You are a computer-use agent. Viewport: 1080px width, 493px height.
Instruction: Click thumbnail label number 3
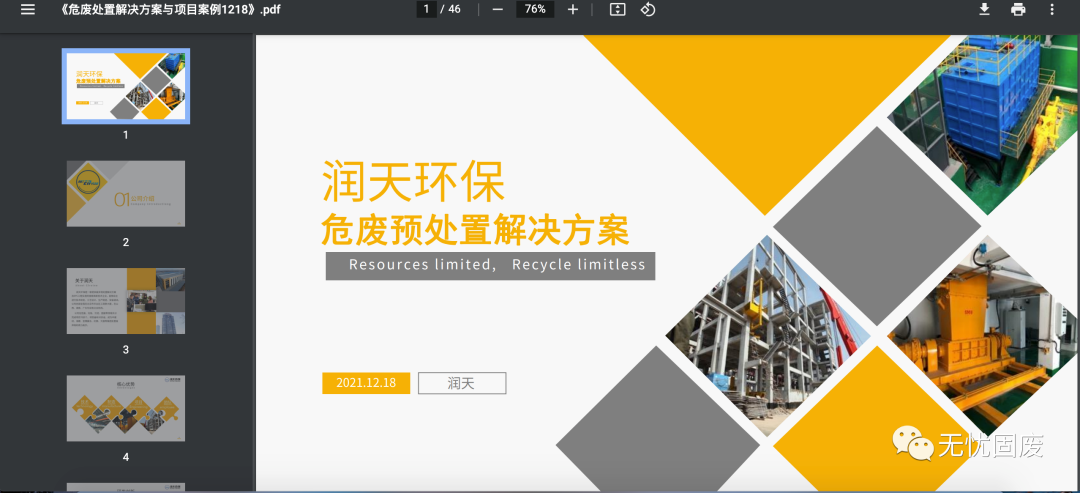click(x=126, y=350)
